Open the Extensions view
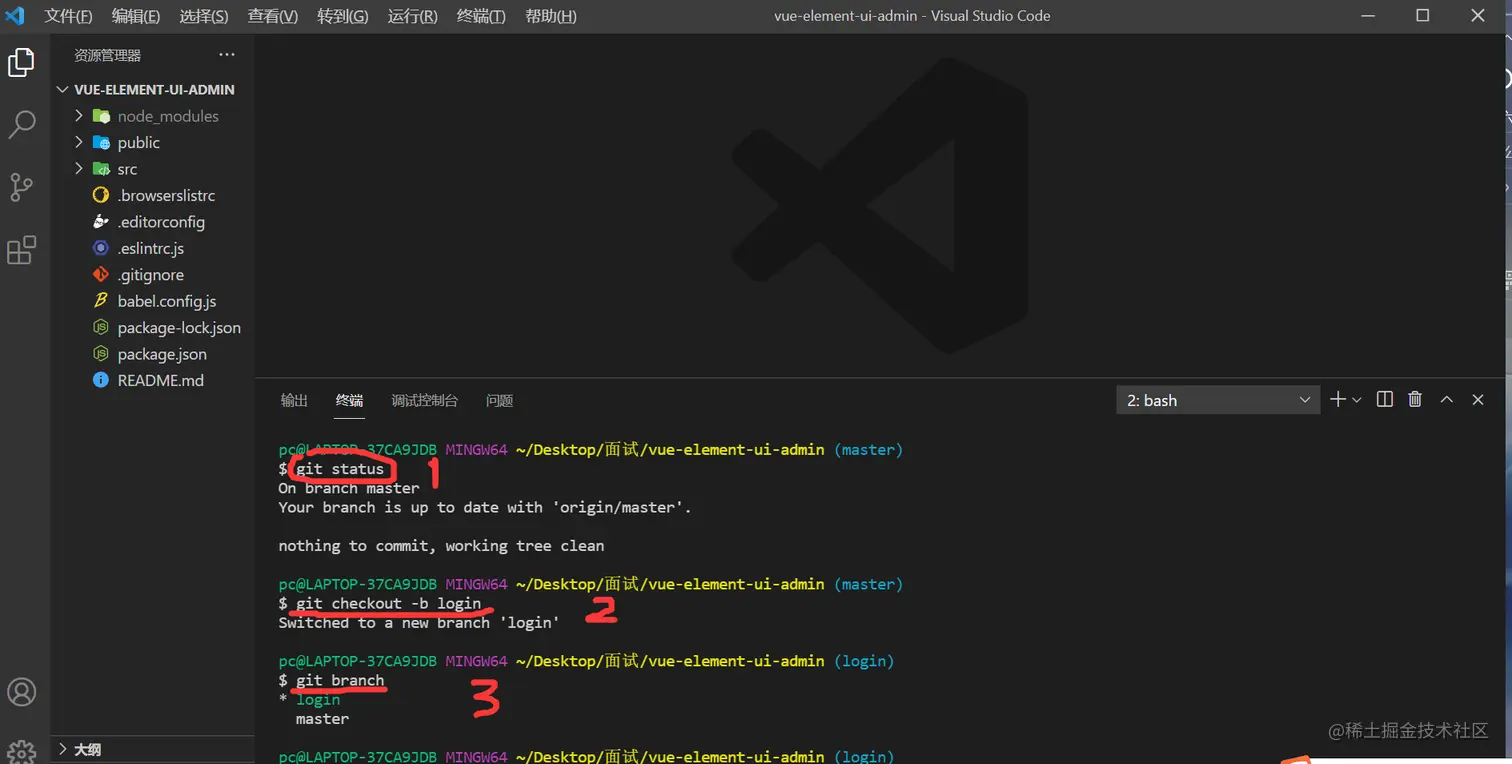 click(x=21, y=250)
